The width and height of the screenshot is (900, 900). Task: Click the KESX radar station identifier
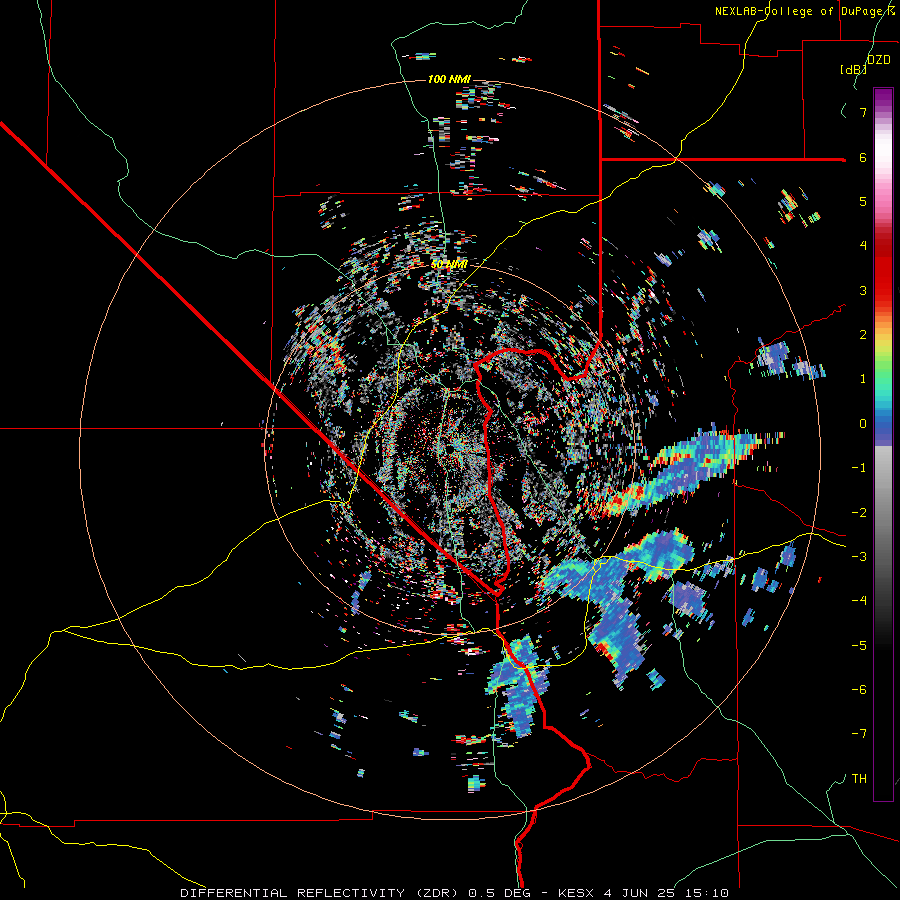tap(577, 893)
